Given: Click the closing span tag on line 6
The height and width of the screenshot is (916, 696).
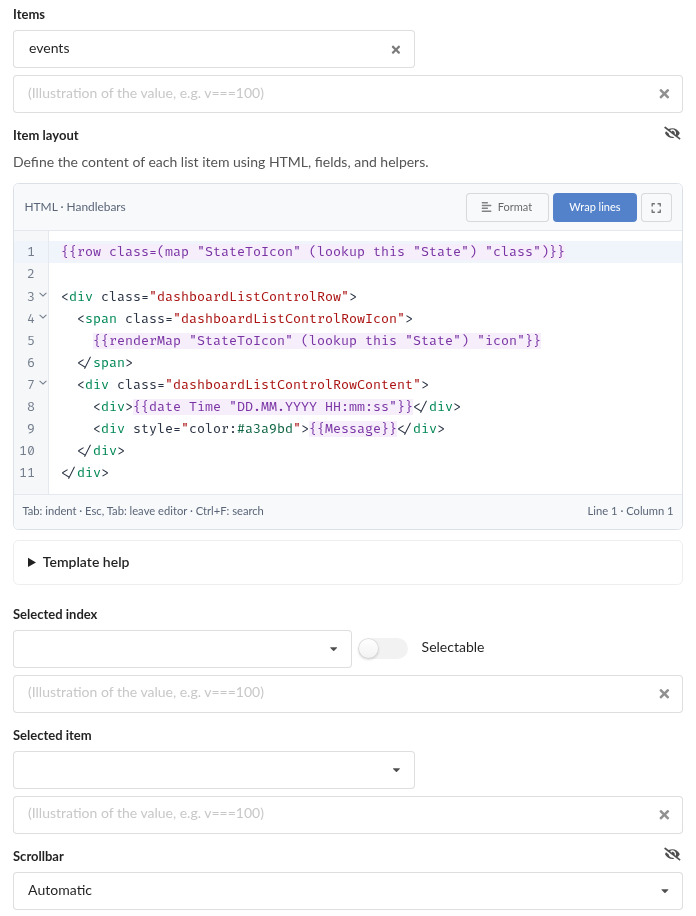Looking at the screenshot, I should [105, 363].
